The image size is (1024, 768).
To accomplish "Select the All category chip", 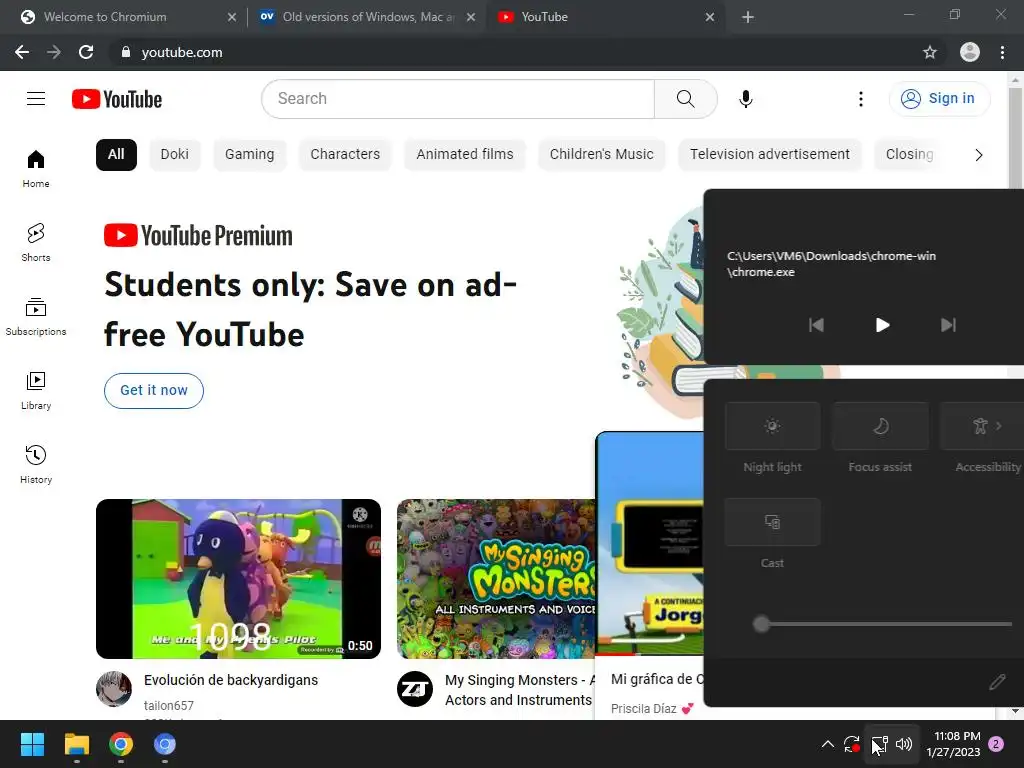I will pos(116,155).
